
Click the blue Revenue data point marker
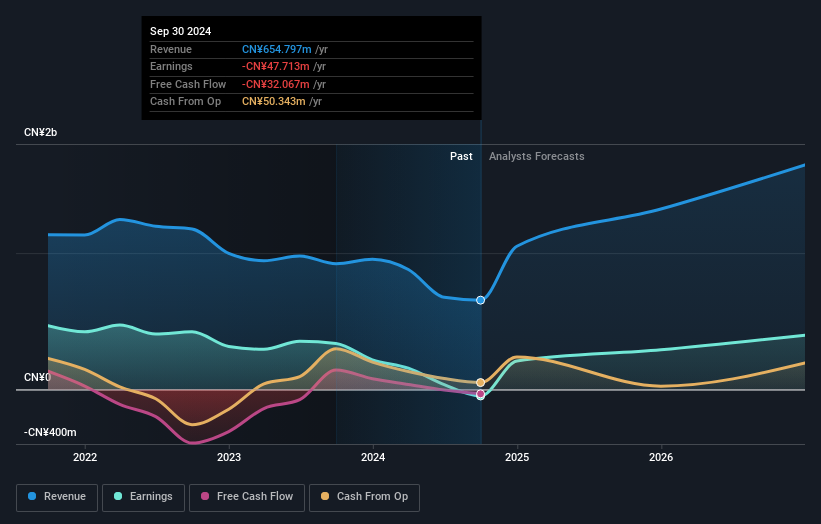480,300
